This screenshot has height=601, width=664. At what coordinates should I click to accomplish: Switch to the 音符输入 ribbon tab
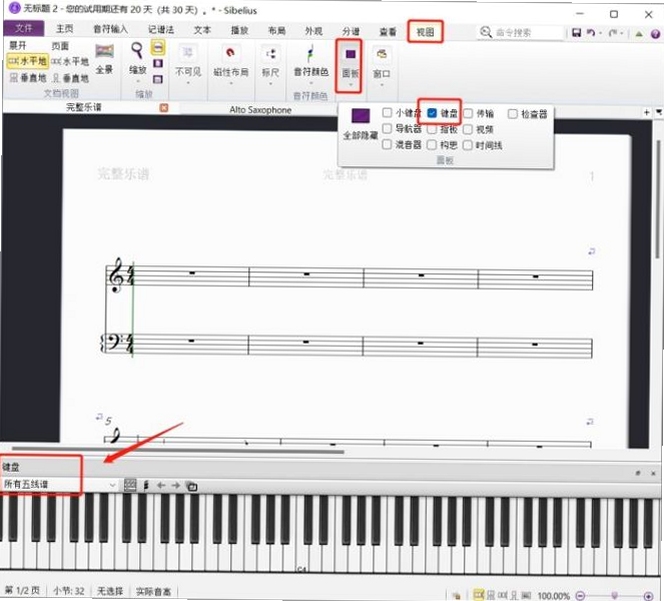(x=111, y=29)
